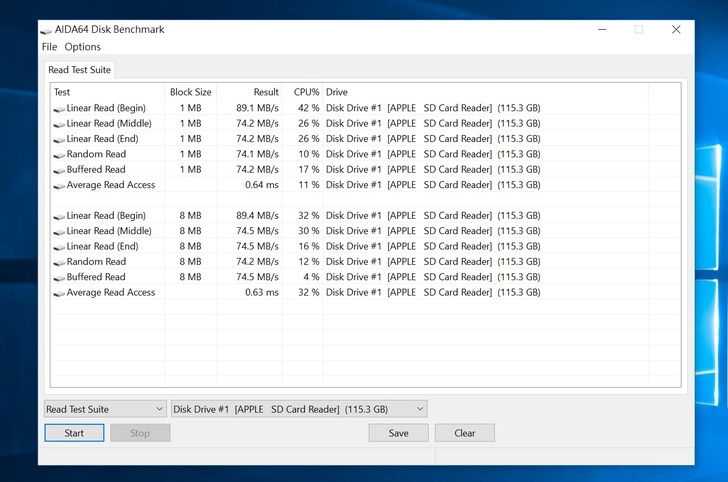Click disk icon of 8 MB Linear Read (Middle)
Viewport: 728px width, 482px height.
click(x=59, y=232)
